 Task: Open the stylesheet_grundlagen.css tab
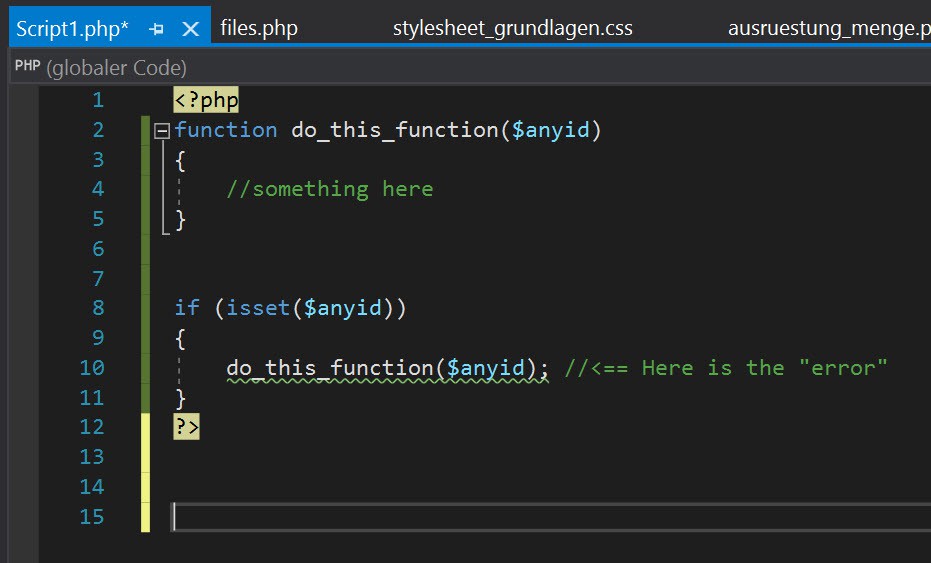[x=512, y=28]
